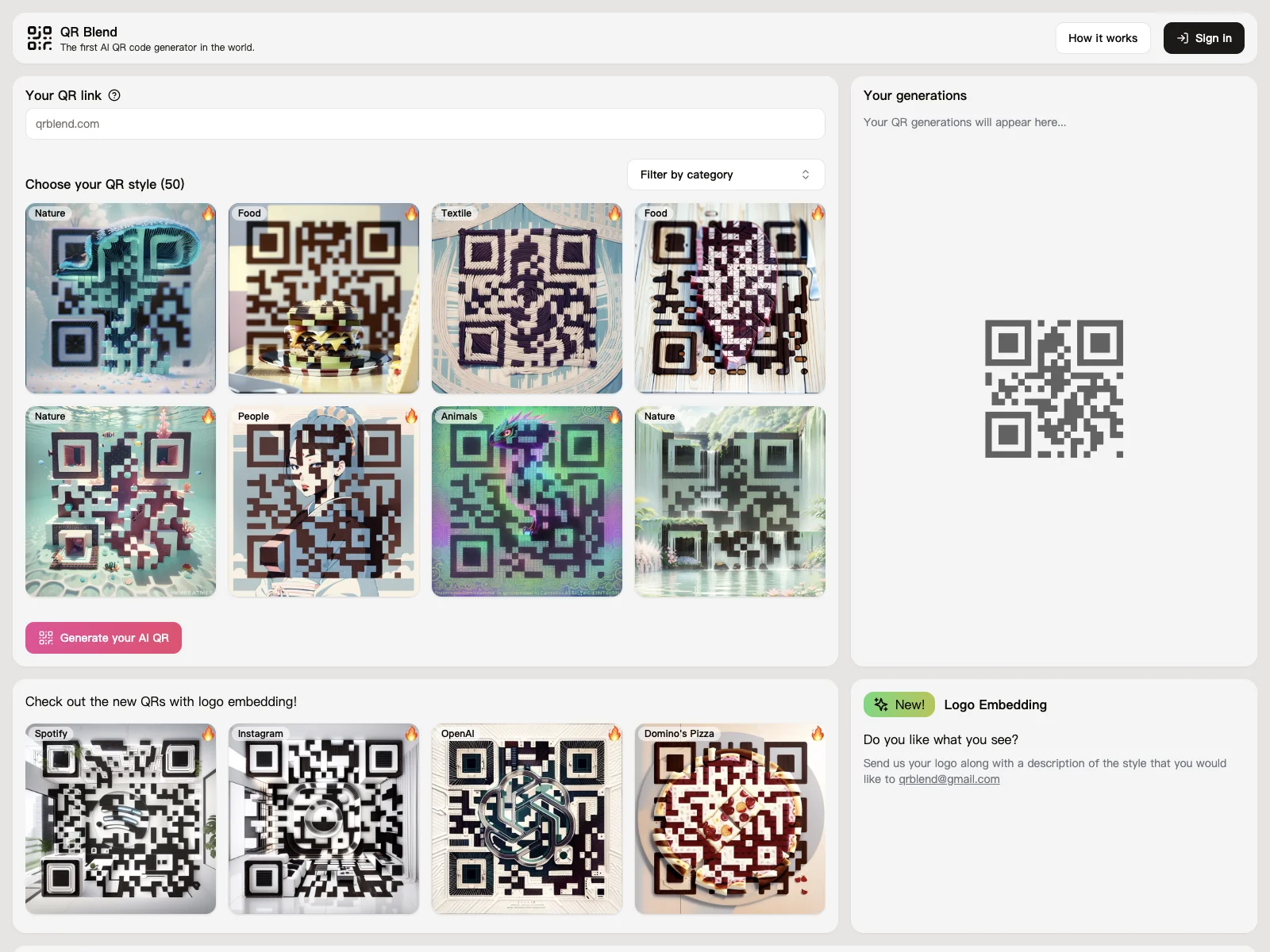Click the gray placeholder QR code preview

[x=1054, y=389]
